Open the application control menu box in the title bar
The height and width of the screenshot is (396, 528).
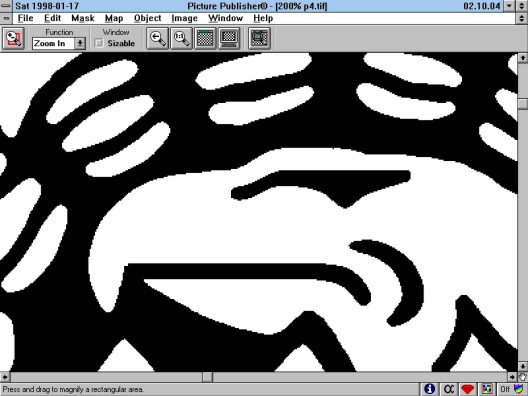[6, 6]
